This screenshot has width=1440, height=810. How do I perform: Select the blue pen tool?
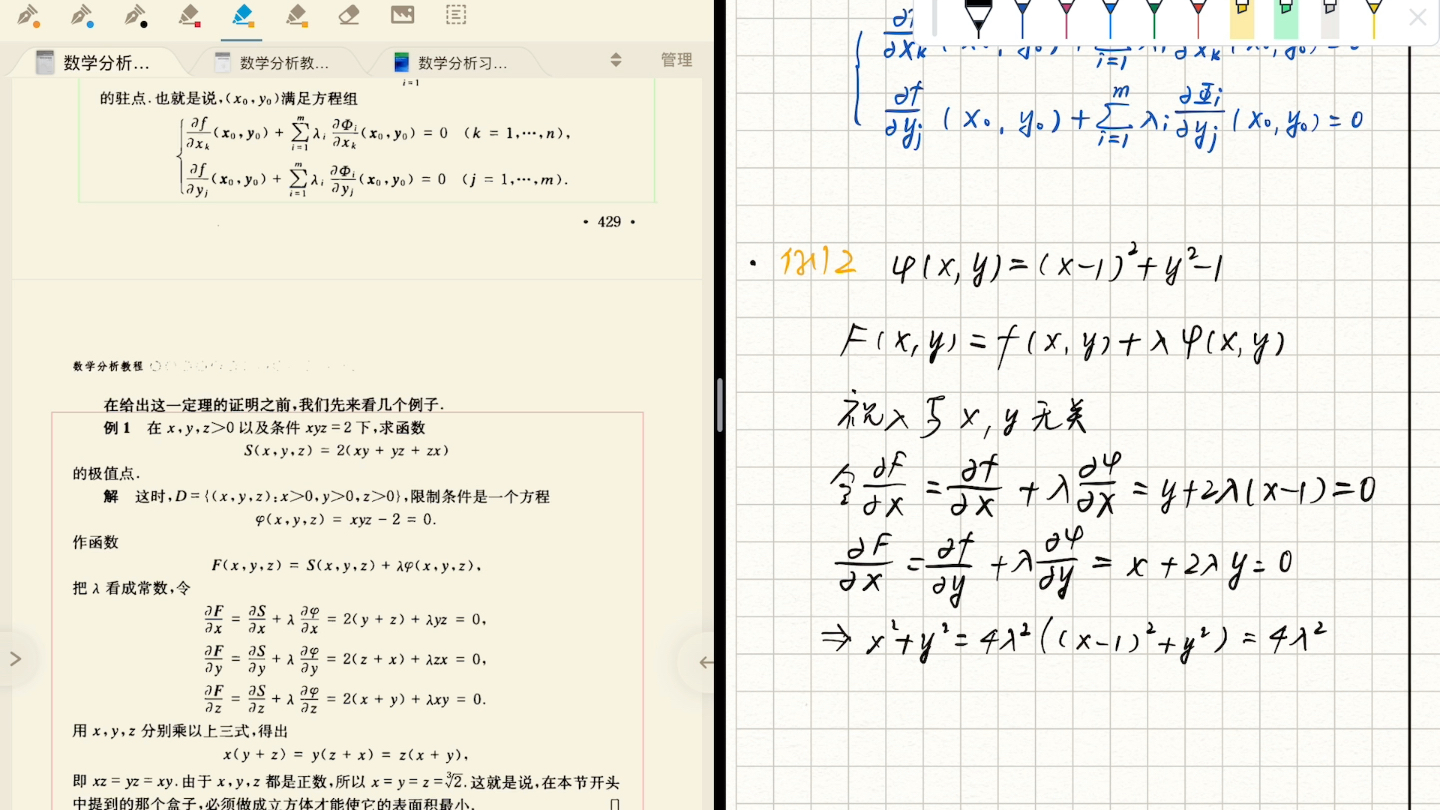coord(82,15)
